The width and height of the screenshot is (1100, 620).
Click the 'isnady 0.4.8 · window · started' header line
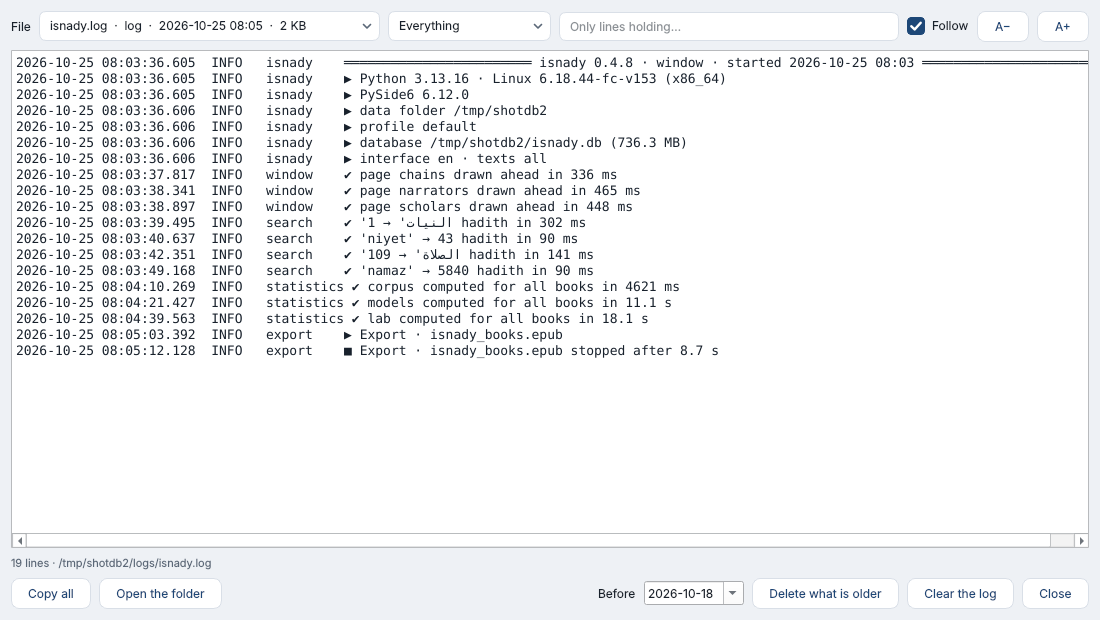point(551,62)
